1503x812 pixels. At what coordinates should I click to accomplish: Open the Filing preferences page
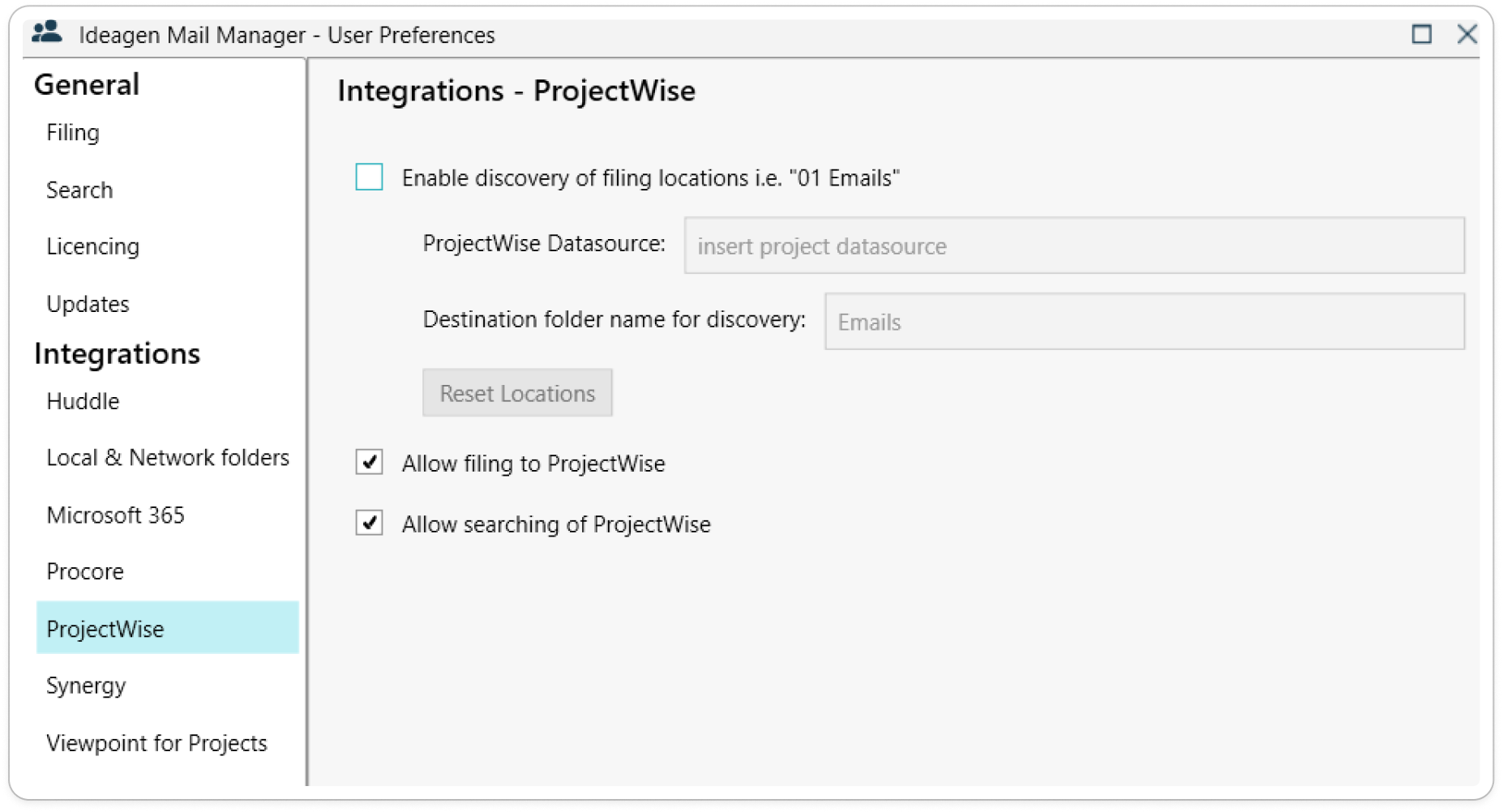73,133
